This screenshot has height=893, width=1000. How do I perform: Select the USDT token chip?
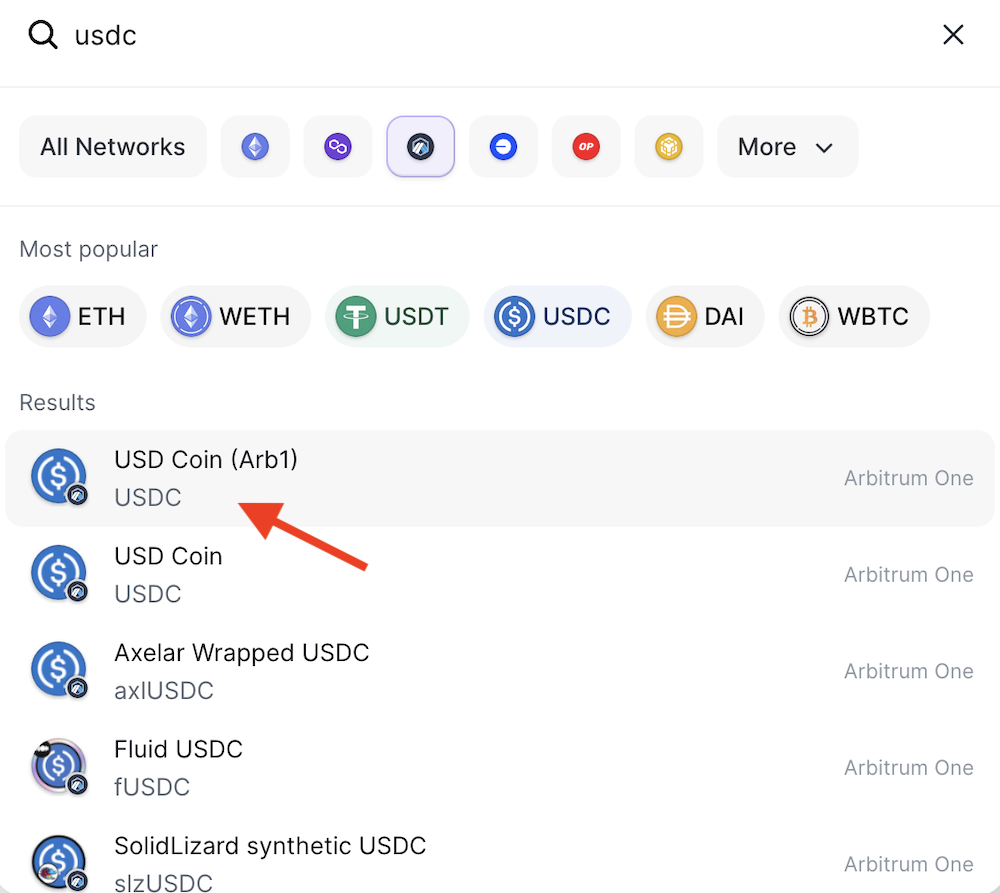point(397,316)
